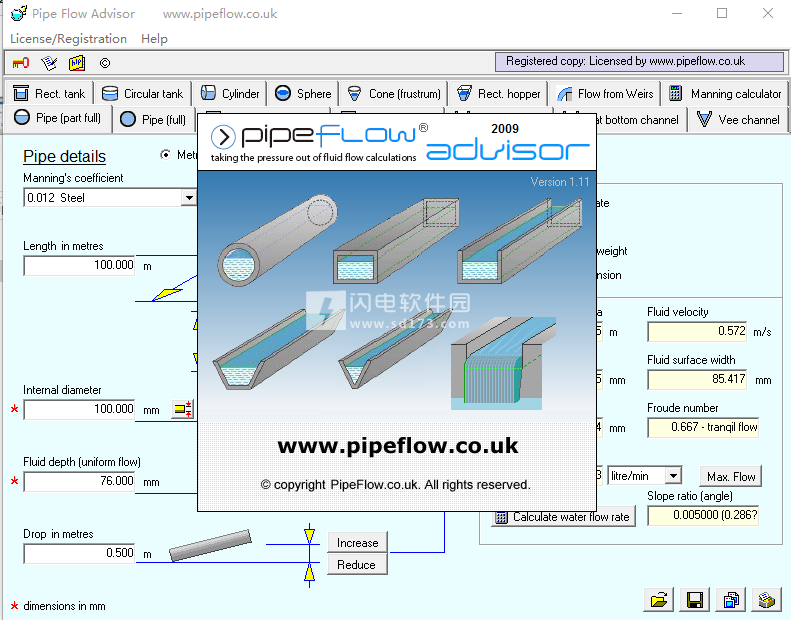791x620 pixels.
Task: Expand Manning's coefficient dropdown
Action: [x=189, y=197]
